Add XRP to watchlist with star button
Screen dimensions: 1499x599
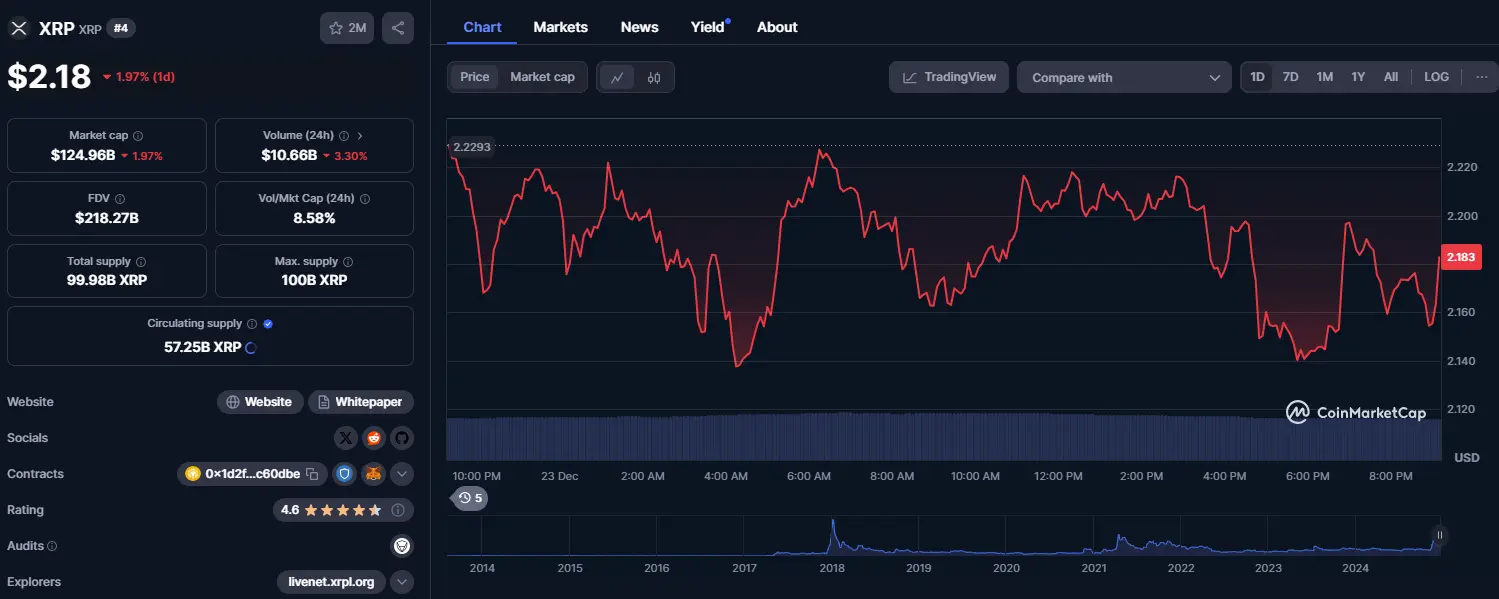click(347, 28)
